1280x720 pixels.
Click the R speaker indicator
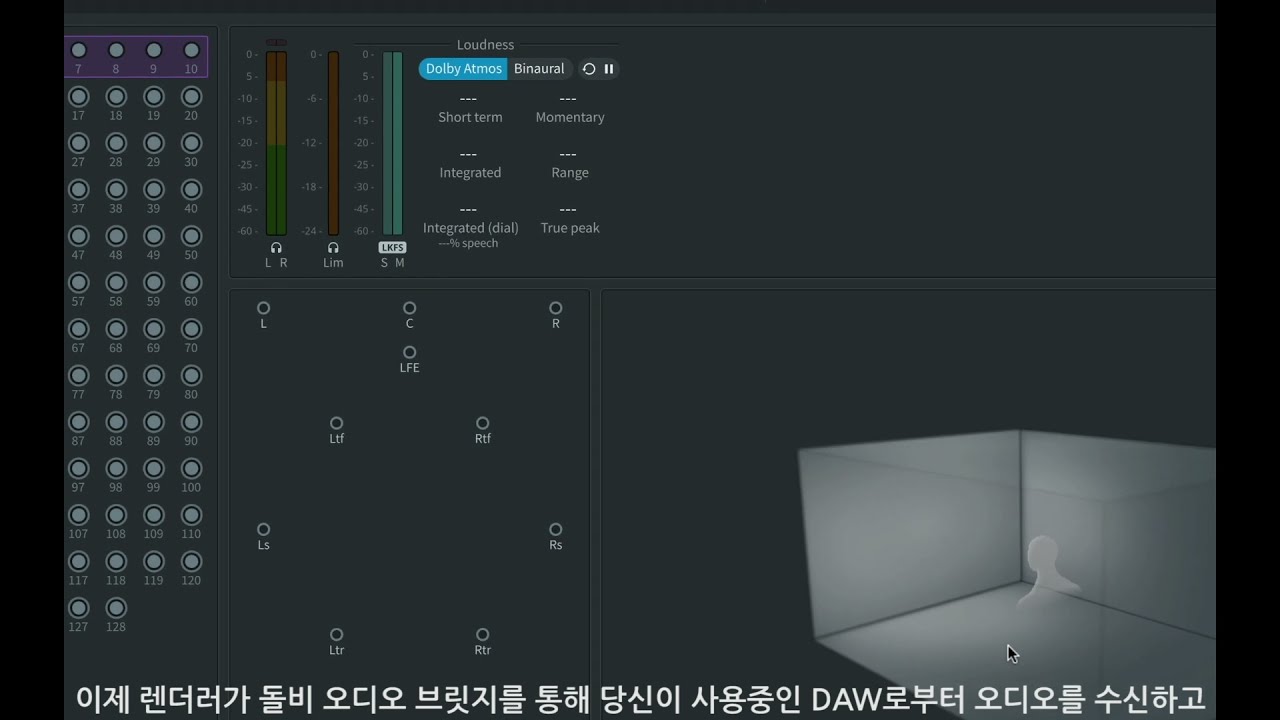[556, 308]
